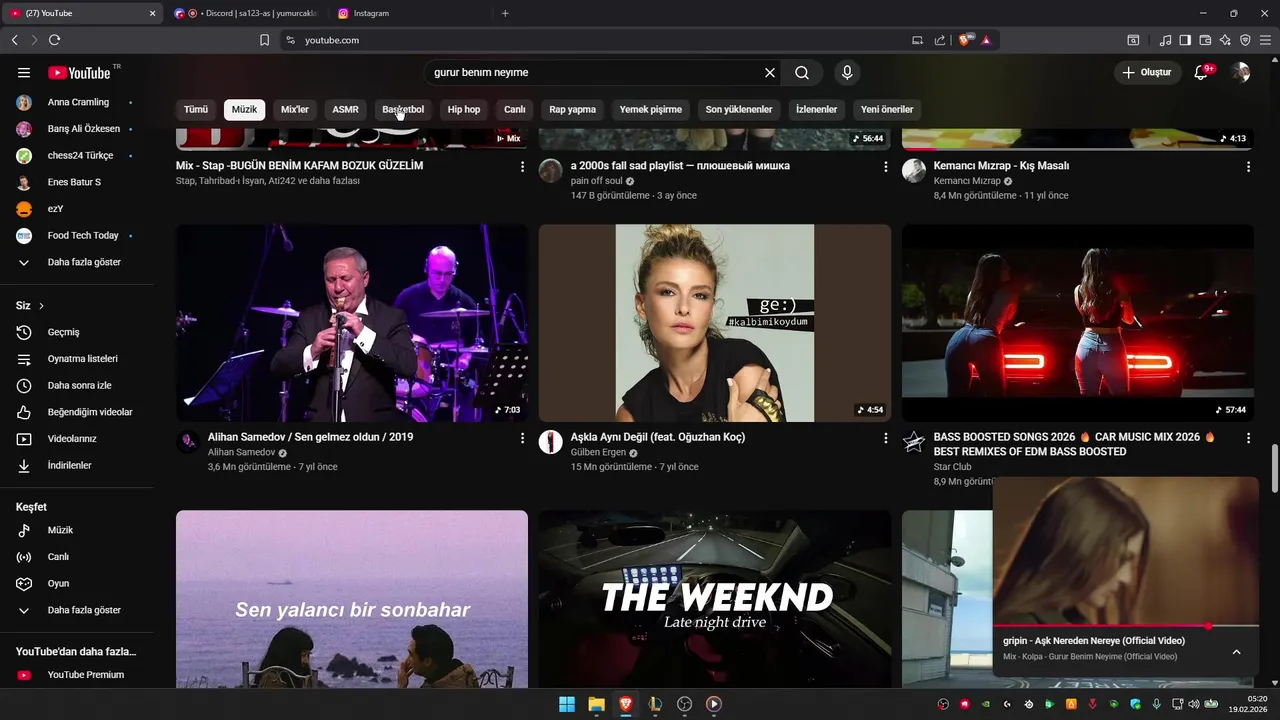Open File Explorer from the taskbar
The width and height of the screenshot is (1280, 720).
596,704
